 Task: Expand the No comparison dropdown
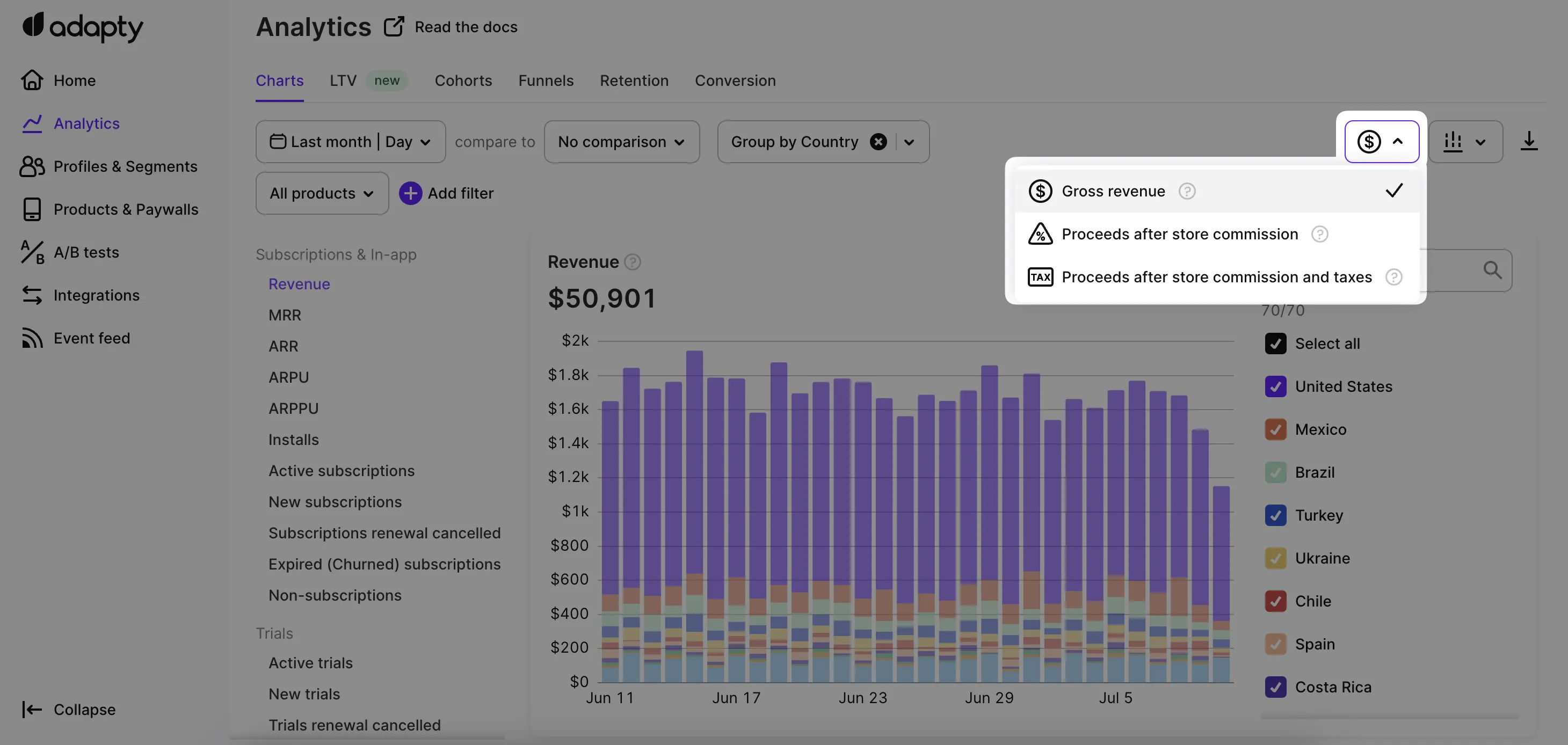pyautogui.click(x=621, y=142)
